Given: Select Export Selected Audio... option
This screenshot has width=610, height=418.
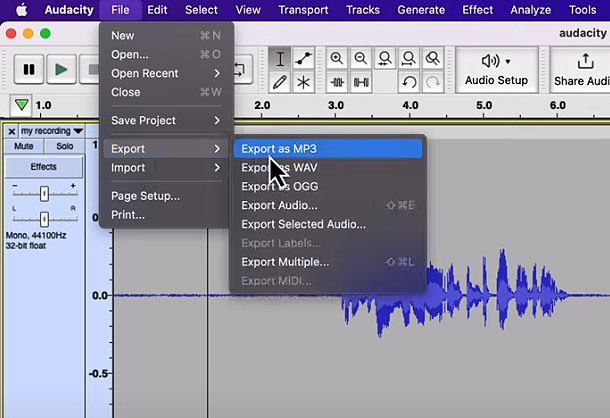Looking at the screenshot, I should (x=328, y=224).
